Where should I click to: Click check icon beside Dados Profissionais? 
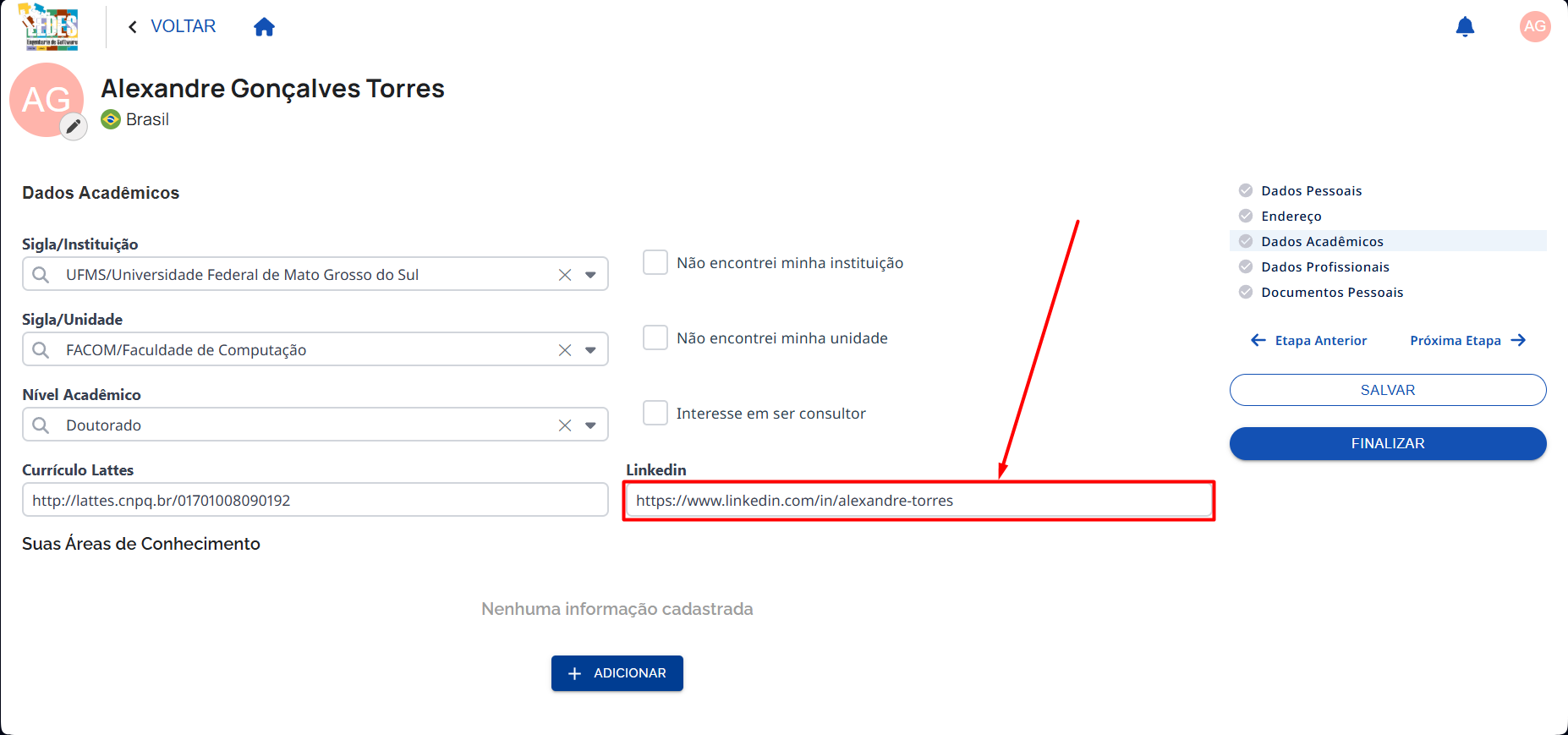pos(1246,266)
